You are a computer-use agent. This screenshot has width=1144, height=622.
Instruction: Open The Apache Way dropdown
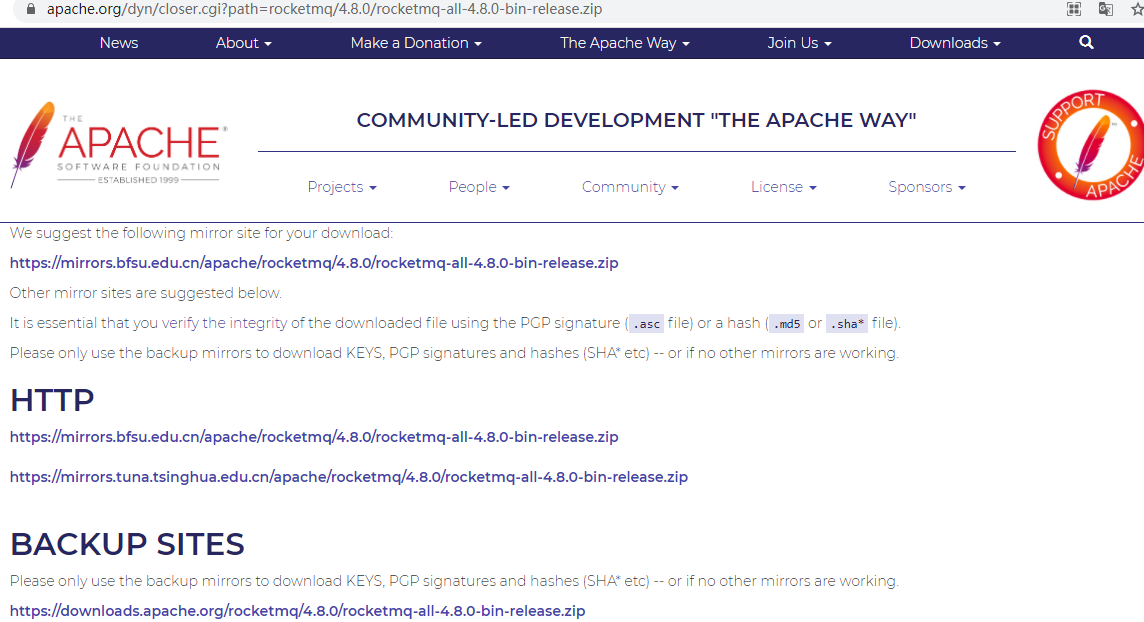tap(625, 43)
